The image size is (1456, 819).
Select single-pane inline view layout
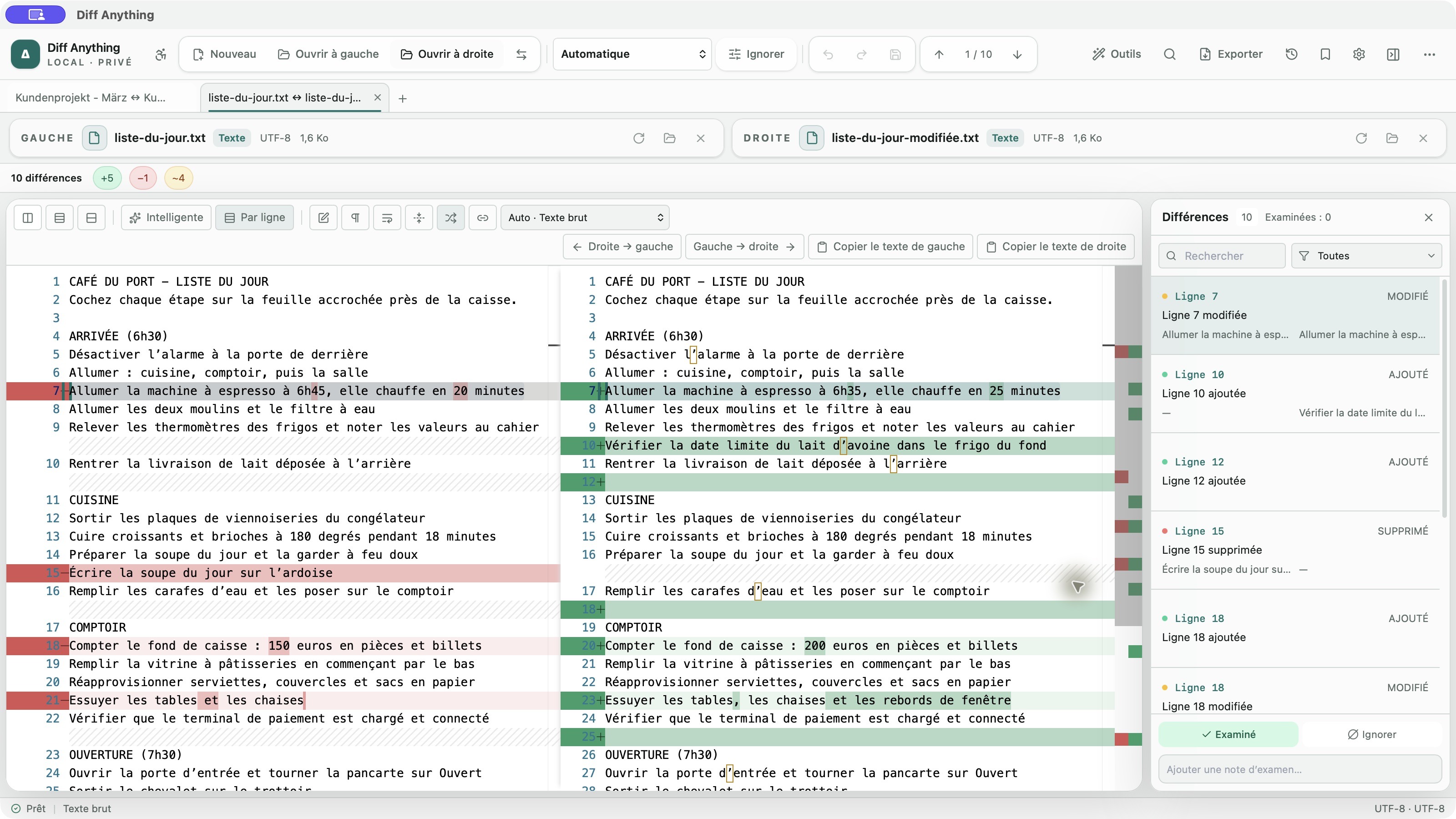tap(91, 217)
